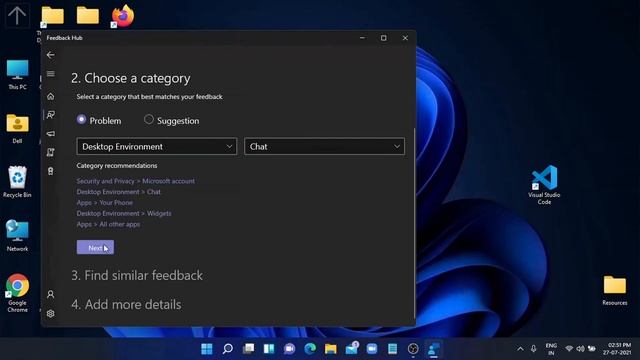This screenshot has height=360, width=640.
Task: Click the microphone tray icon
Action: pyautogui.click(x=533, y=349)
